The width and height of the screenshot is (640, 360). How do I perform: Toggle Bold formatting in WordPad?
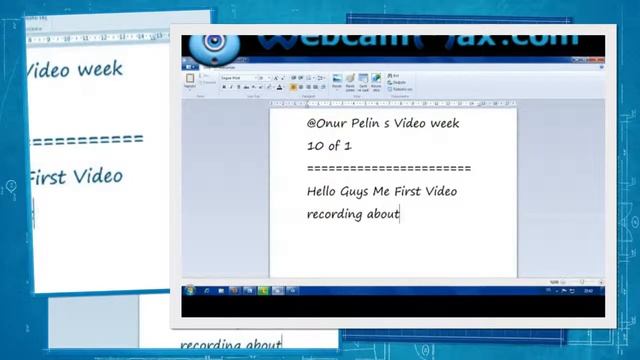pyautogui.click(x=224, y=87)
